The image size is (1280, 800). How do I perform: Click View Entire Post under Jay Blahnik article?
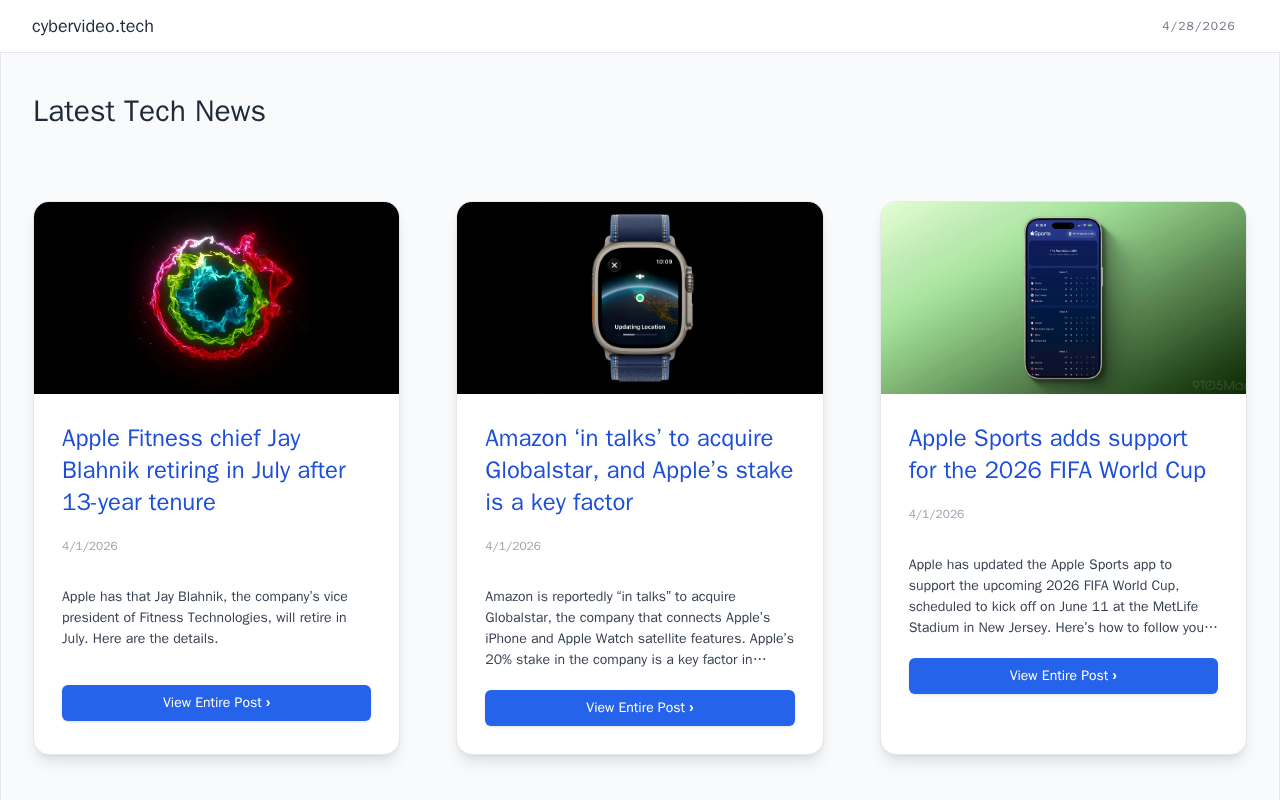pos(216,703)
